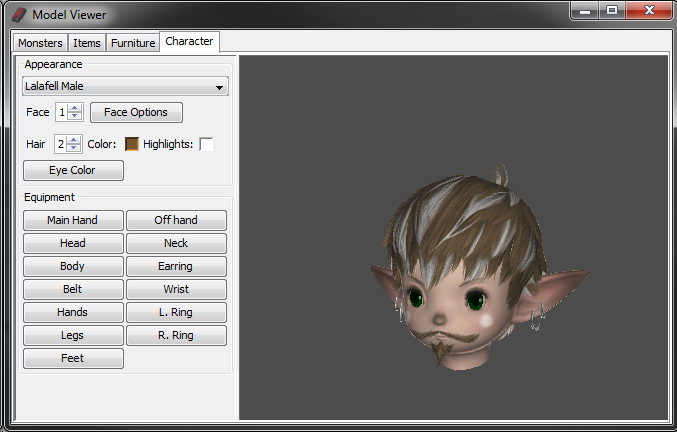Click the Model Viewer title bar icon
677x432 pixels.
point(19,15)
